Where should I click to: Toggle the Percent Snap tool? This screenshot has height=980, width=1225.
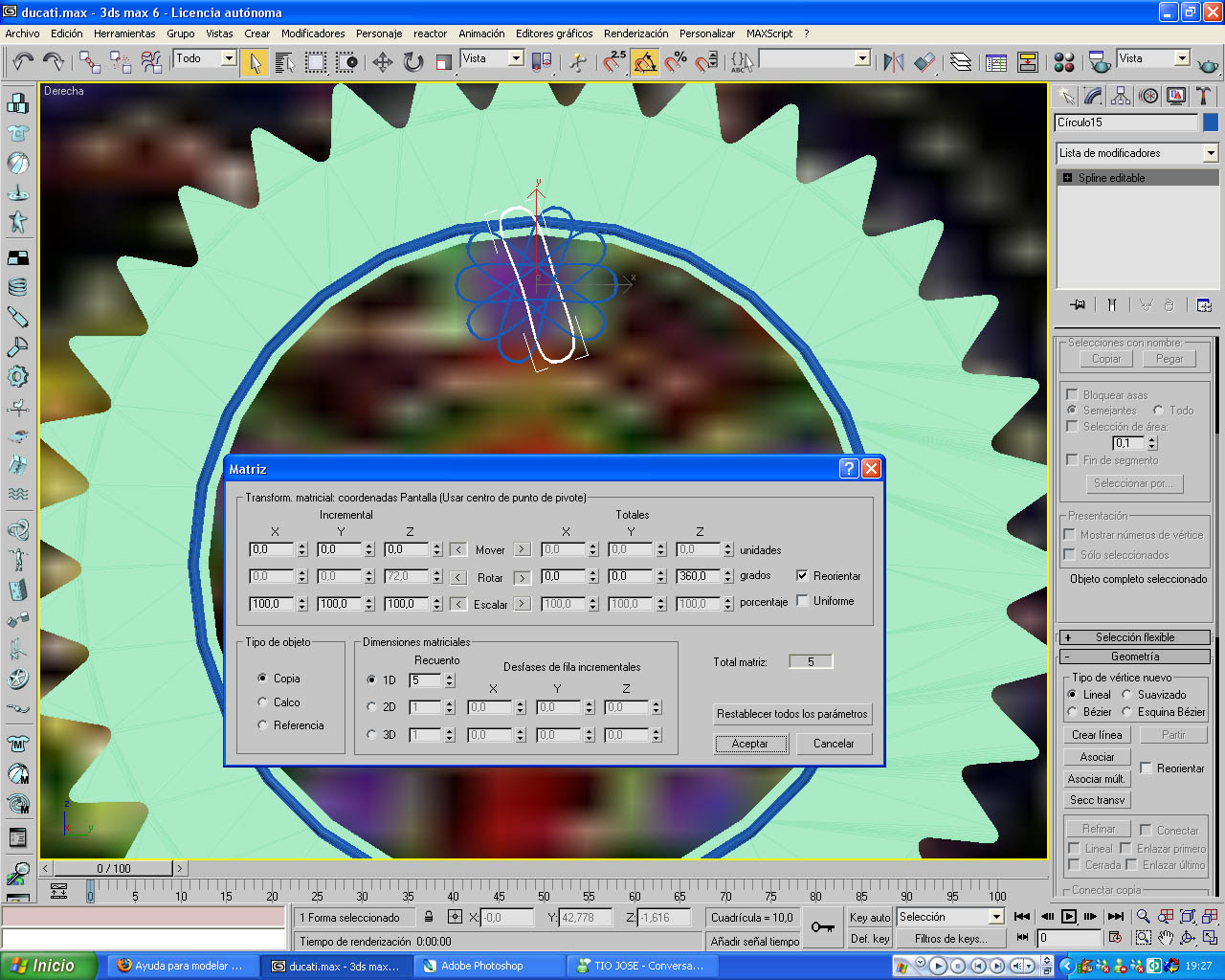[676, 62]
